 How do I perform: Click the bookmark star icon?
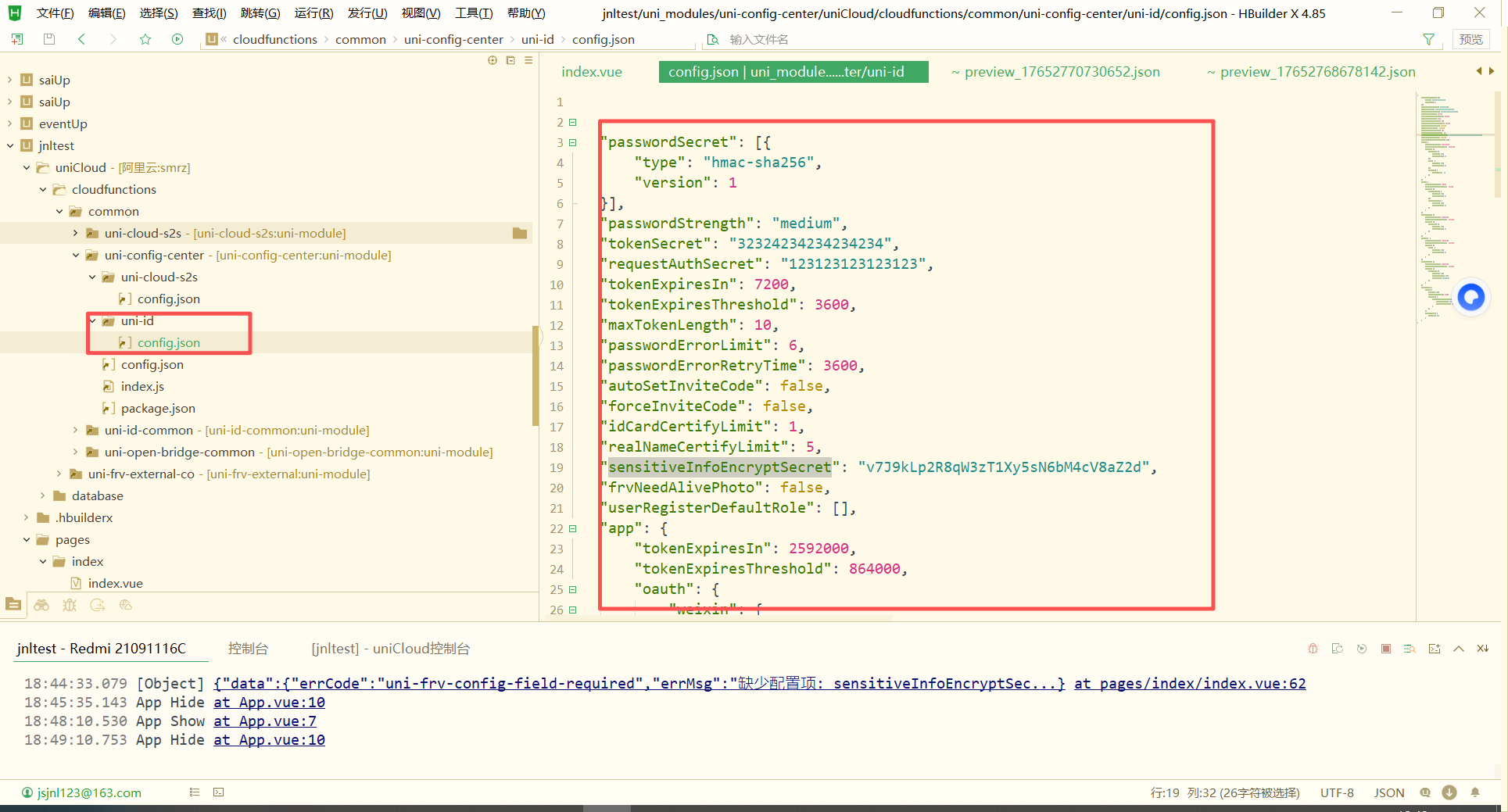[145, 39]
